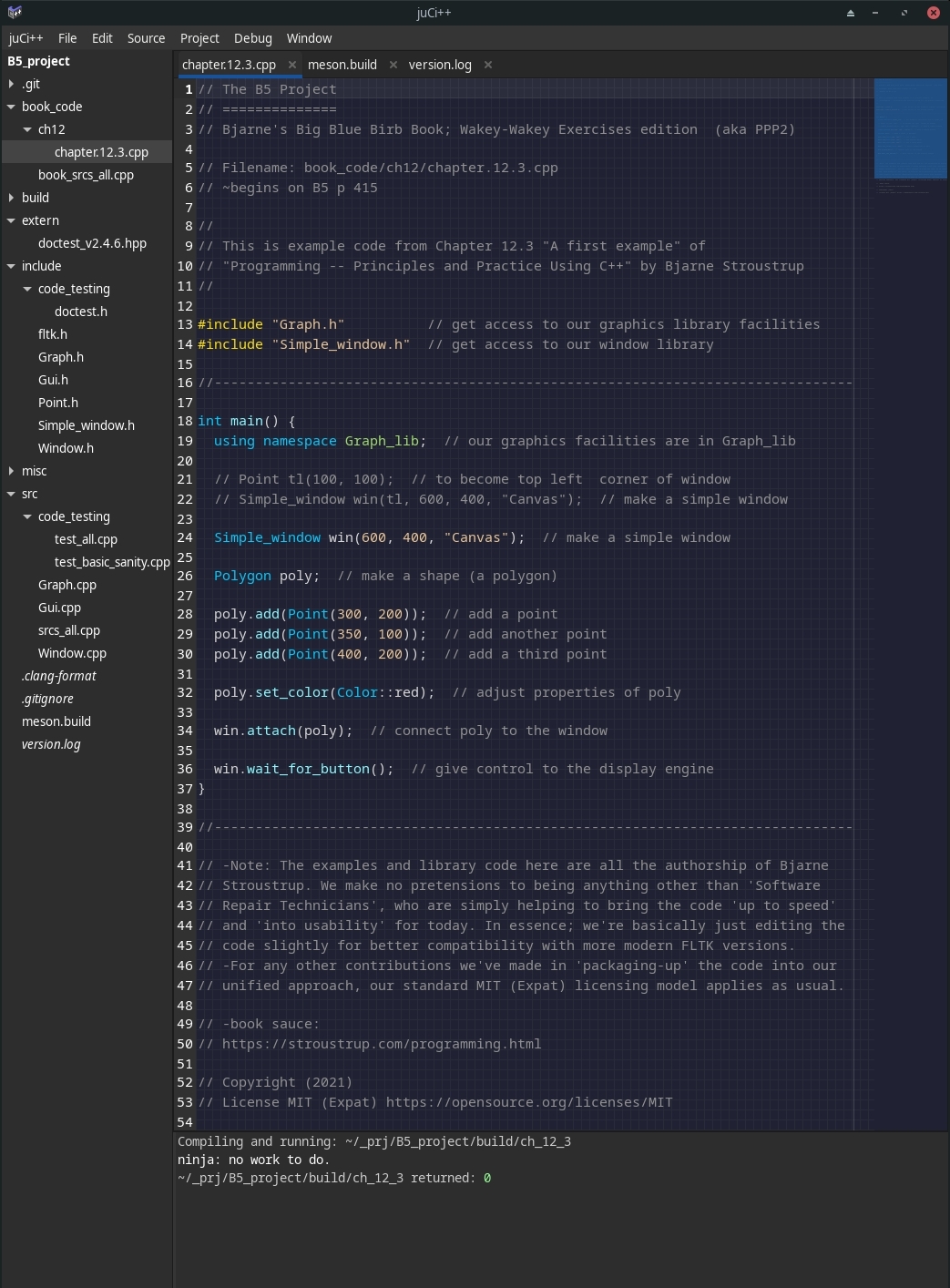Click the '#include "Graph.h"' line
The height and width of the screenshot is (1288, 950).
(271, 324)
